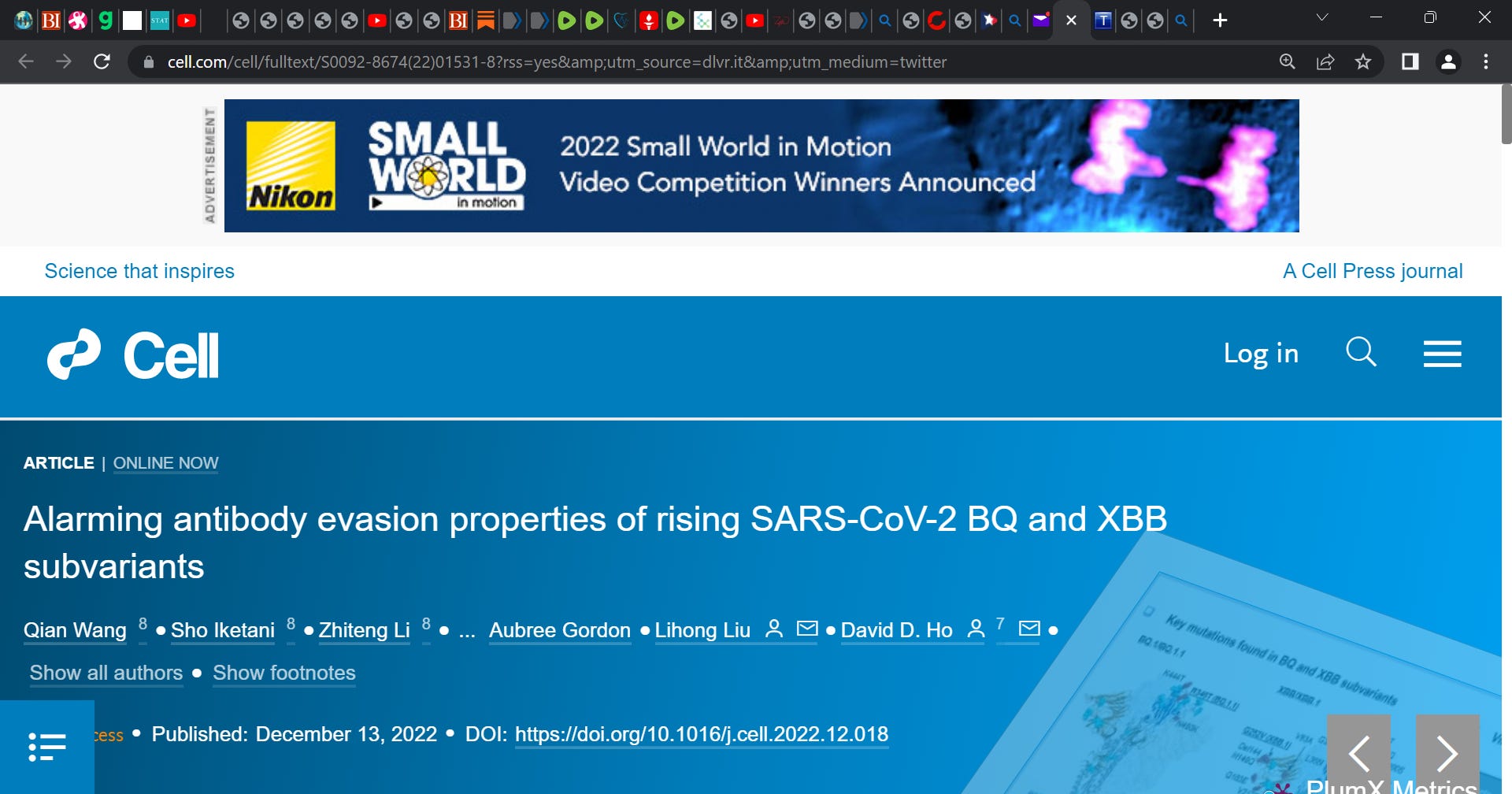Open a new browser tab
This screenshot has height=794, width=1512.
[x=1220, y=20]
